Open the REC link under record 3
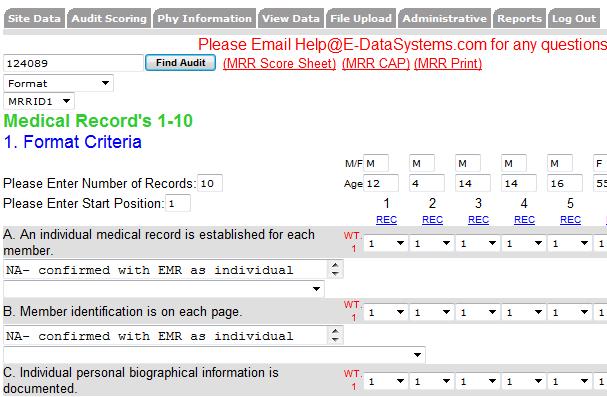 pyautogui.click(x=478, y=220)
